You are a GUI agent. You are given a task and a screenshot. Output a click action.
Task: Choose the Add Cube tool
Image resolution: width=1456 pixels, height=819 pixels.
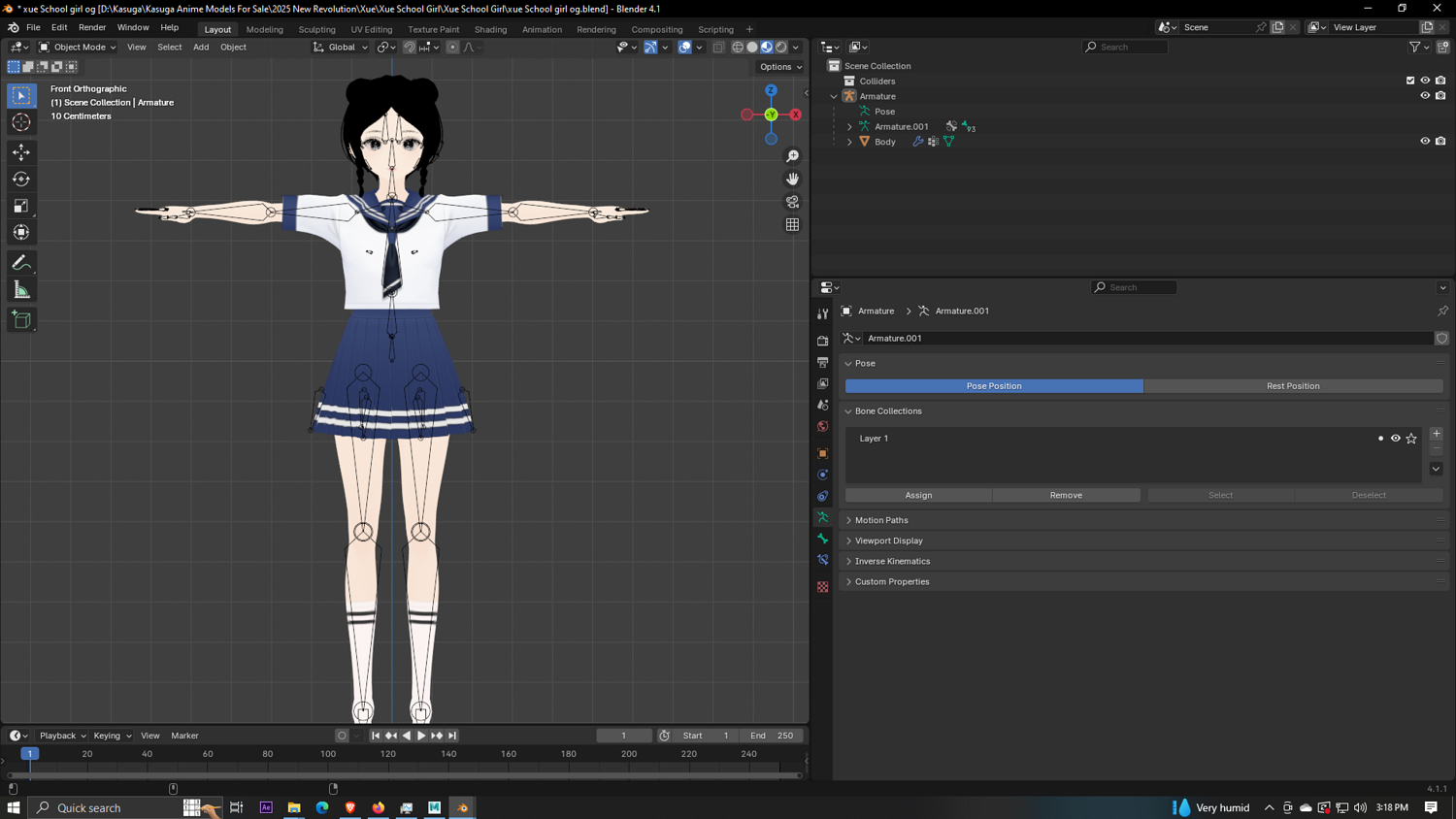click(21, 320)
